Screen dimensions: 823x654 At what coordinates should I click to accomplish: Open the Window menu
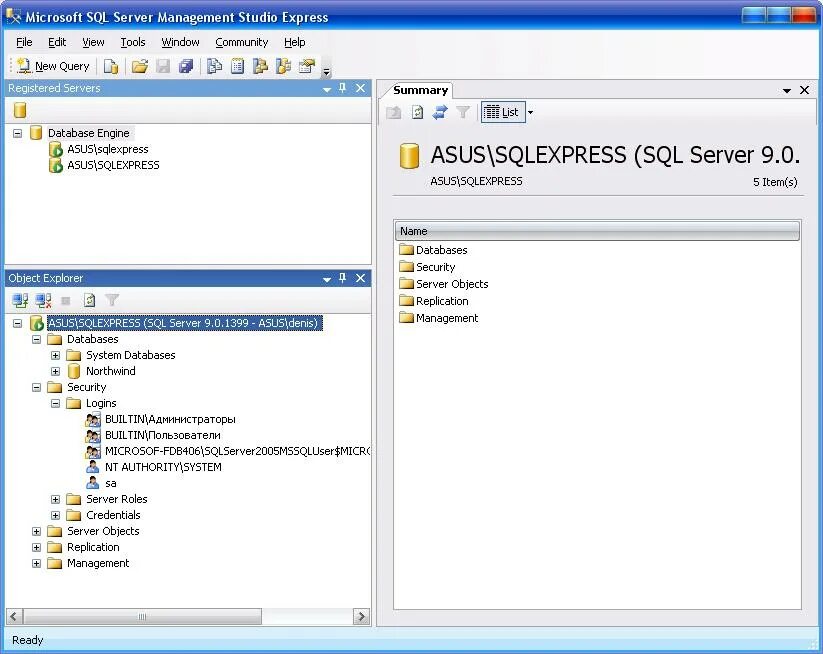(180, 42)
